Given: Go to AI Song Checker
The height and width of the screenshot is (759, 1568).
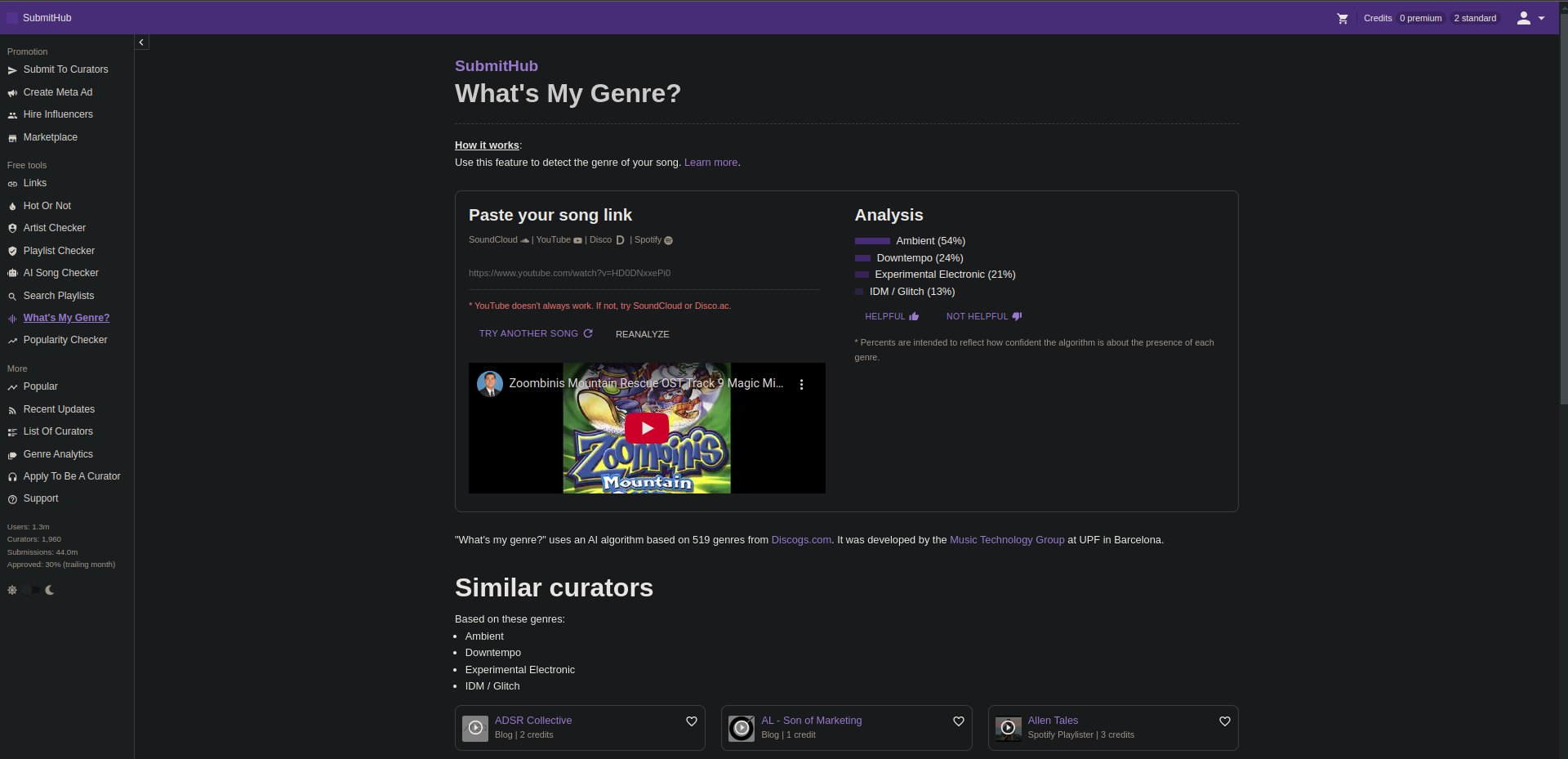Looking at the screenshot, I should [60, 273].
